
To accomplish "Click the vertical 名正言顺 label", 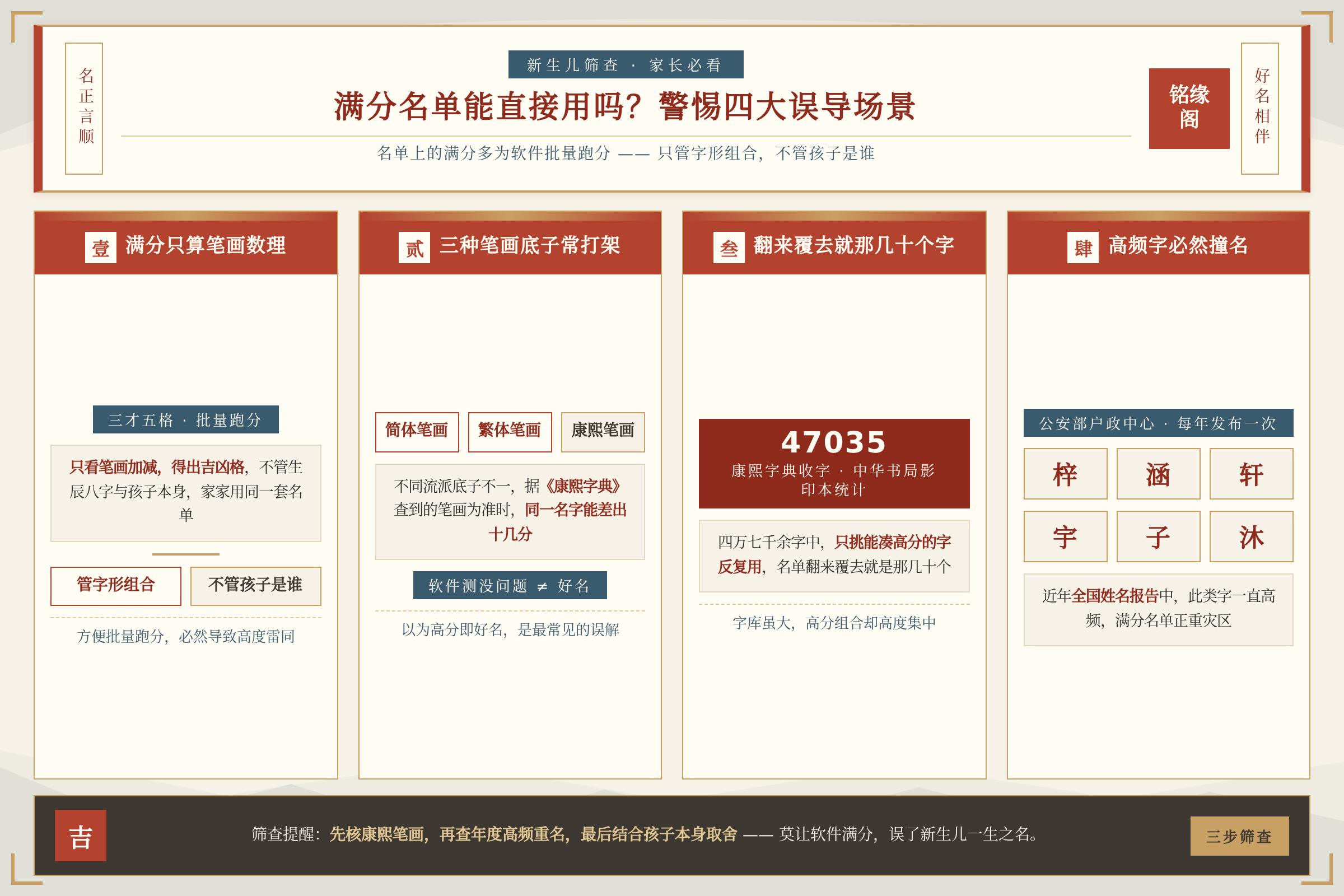I will click(84, 109).
